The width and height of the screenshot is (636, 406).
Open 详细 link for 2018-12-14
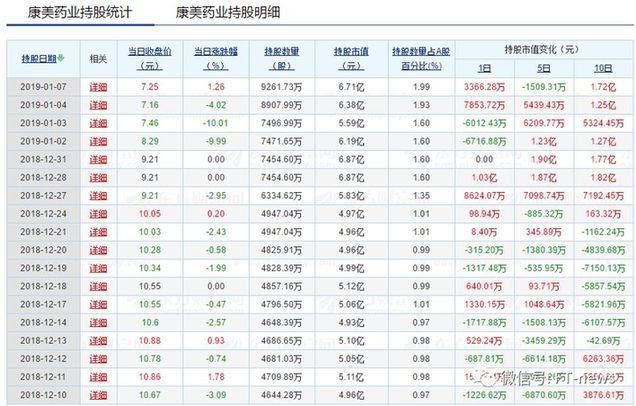pyautogui.click(x=98, y=323)
